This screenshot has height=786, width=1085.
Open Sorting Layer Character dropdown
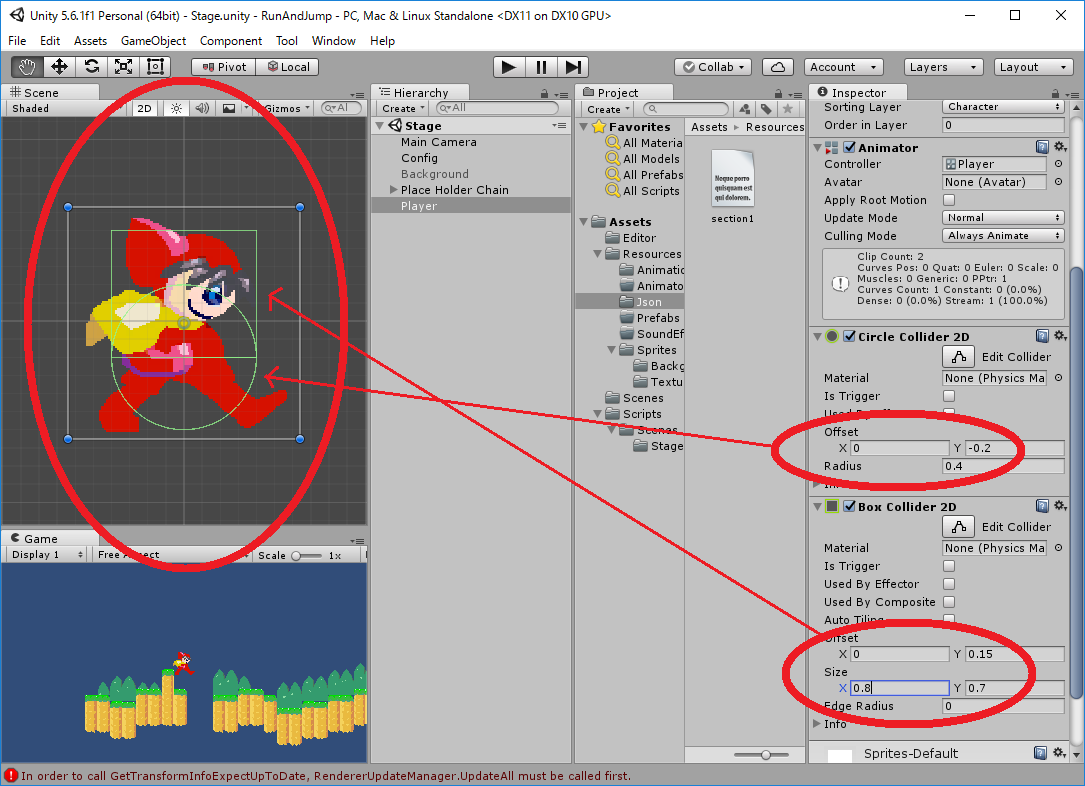[1003, 107]
